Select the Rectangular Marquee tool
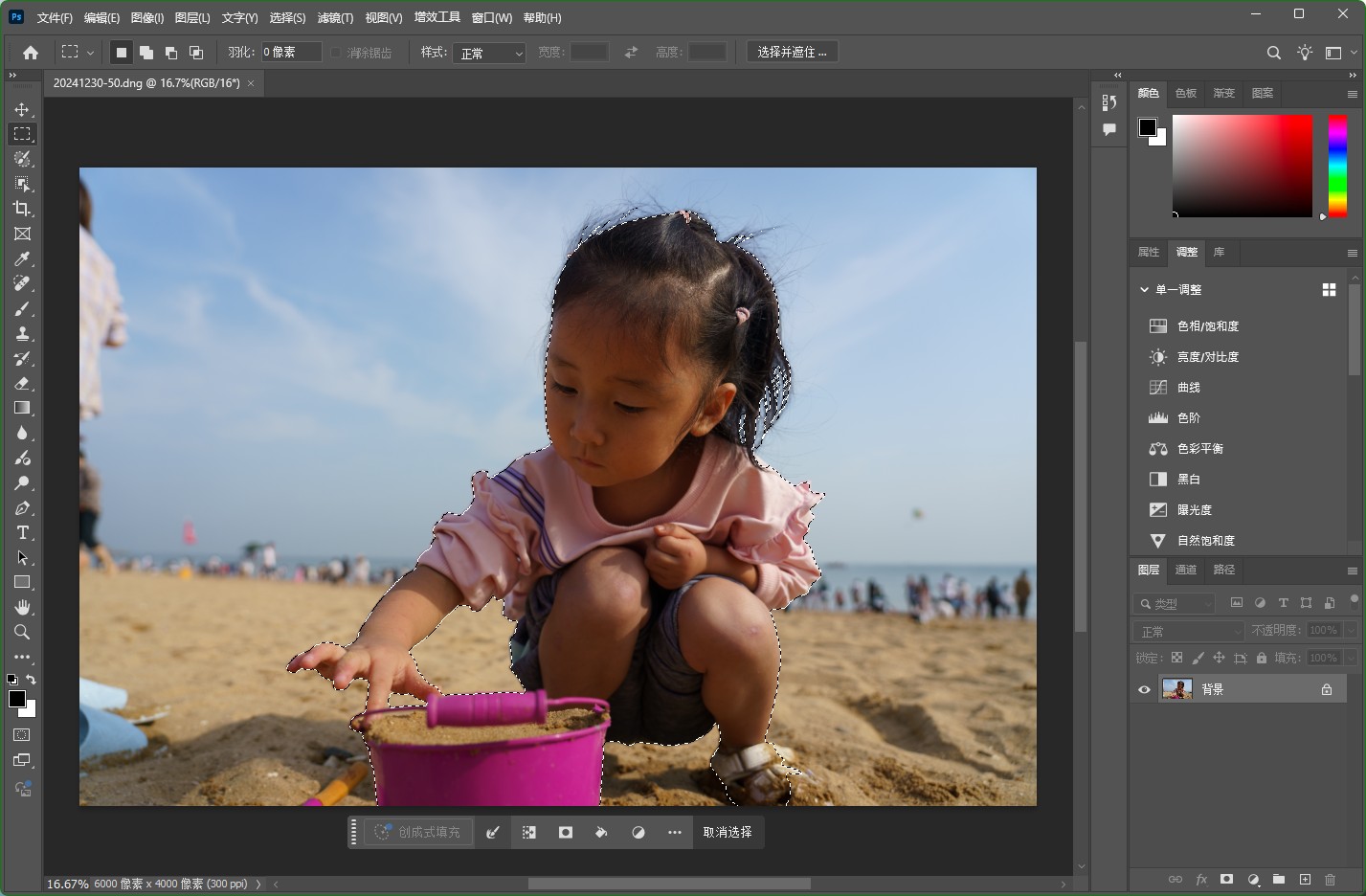 pos(22,134)
